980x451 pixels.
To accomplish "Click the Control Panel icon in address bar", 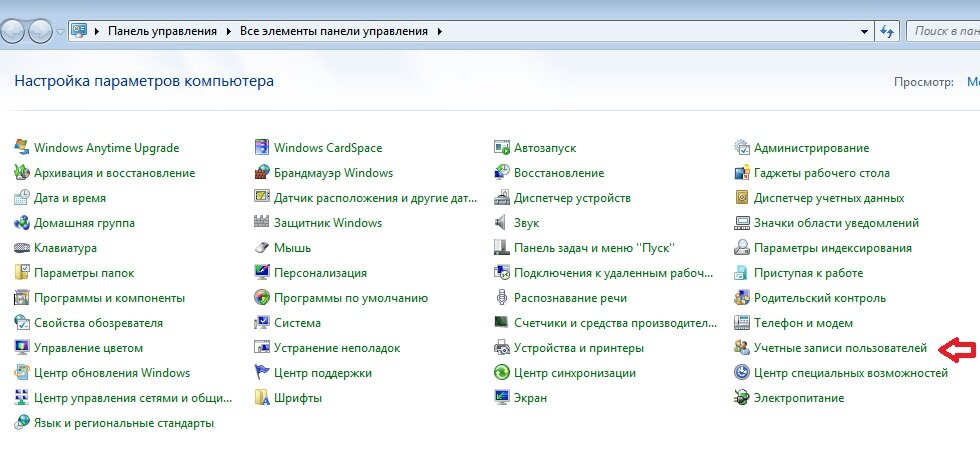I will pos(79,31).
